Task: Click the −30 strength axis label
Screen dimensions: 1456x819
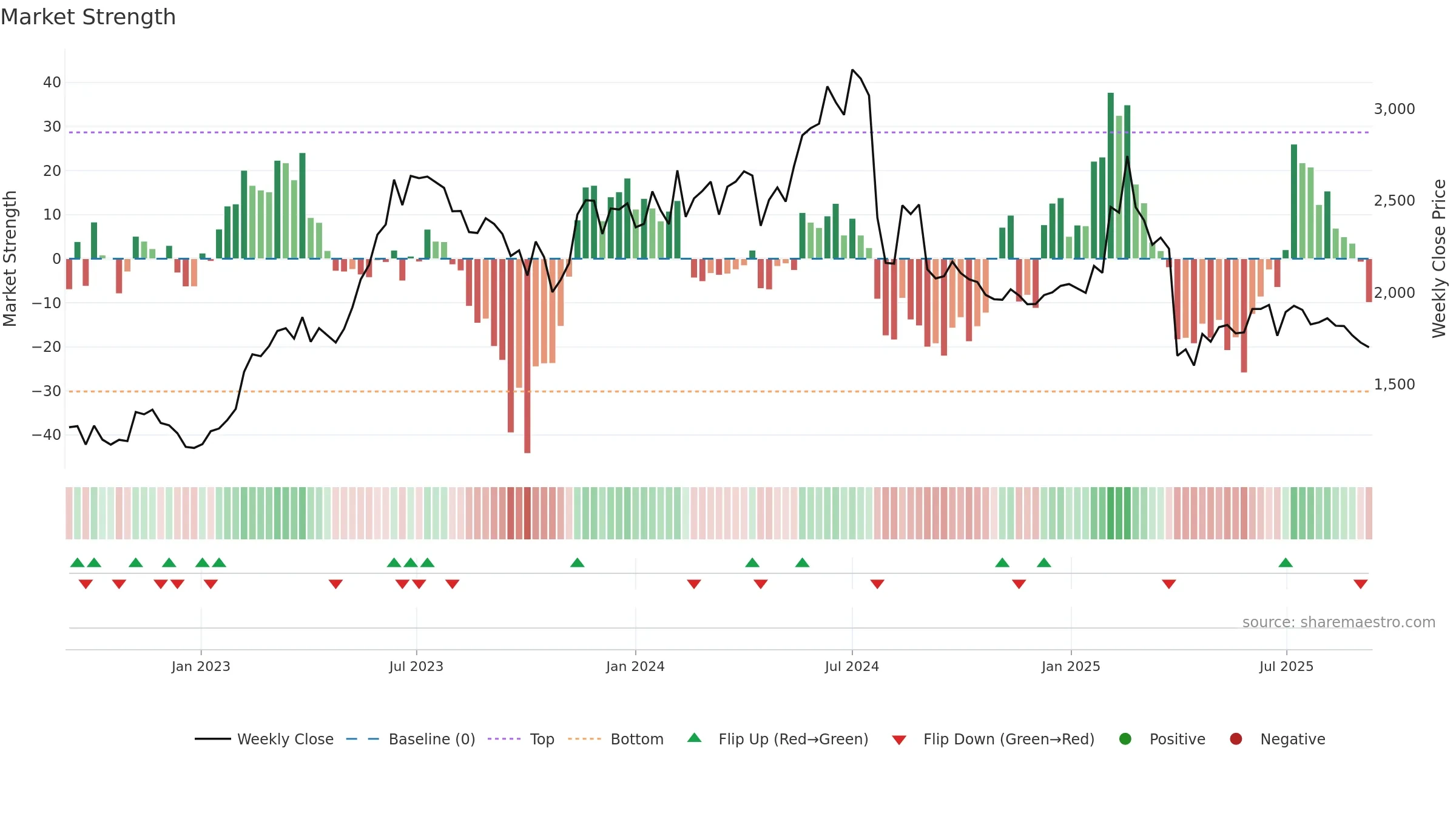Action: coord(47,391)
